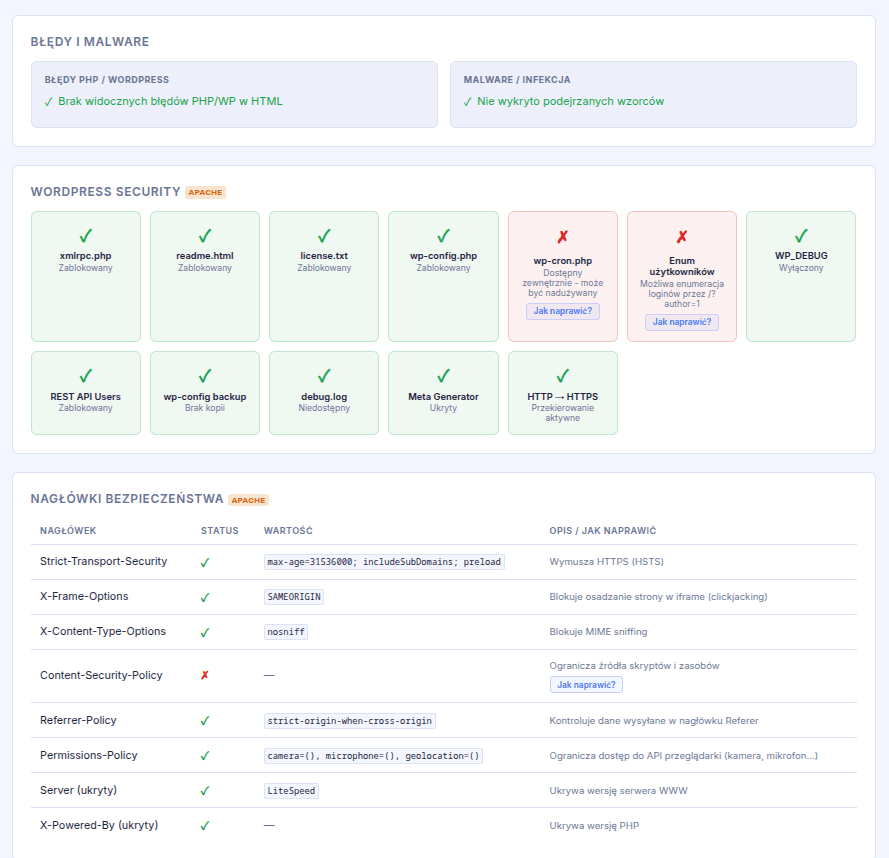The image size is (889, 858).
Task: Click the NAGŁÓWEK column heading
Action: 68,531
